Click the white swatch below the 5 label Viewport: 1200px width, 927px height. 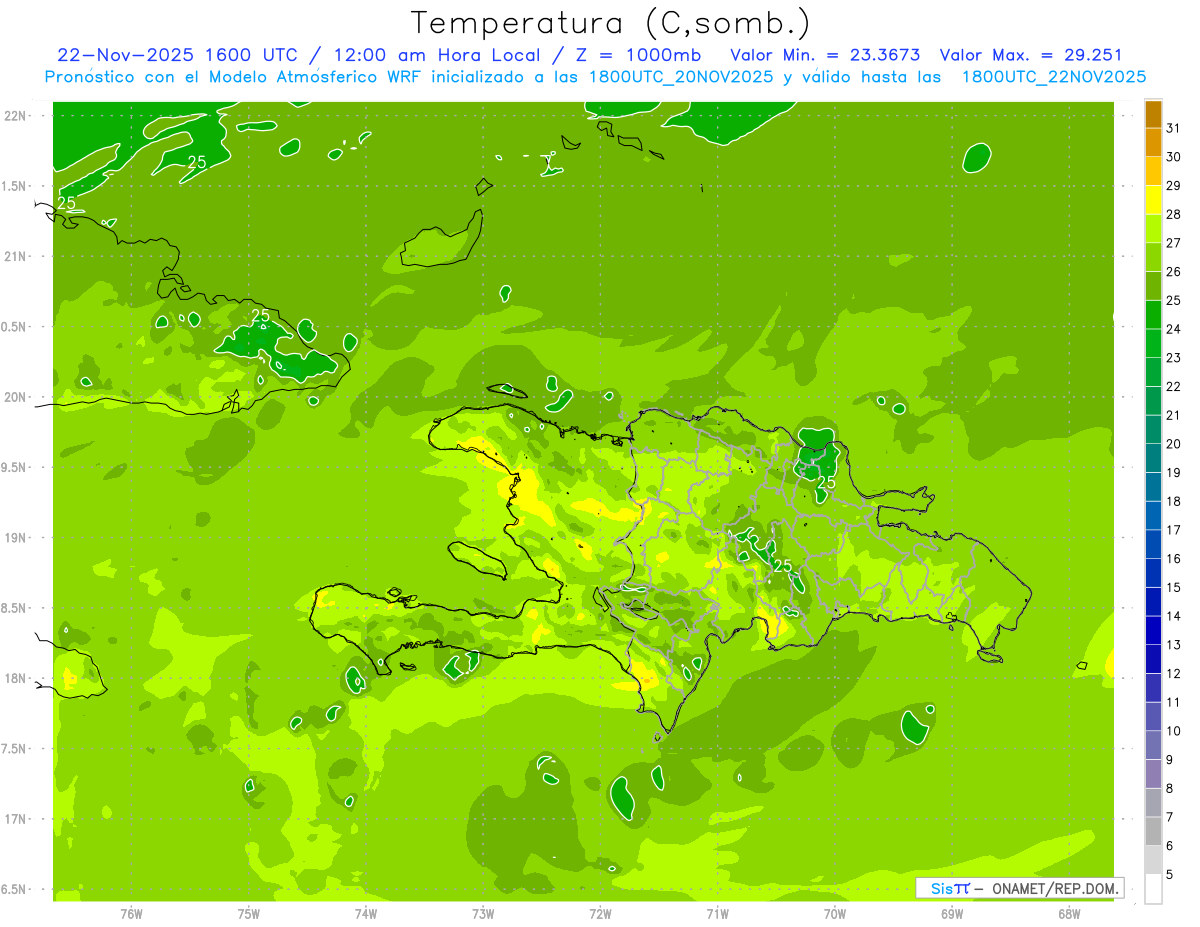coord(1153,889)
